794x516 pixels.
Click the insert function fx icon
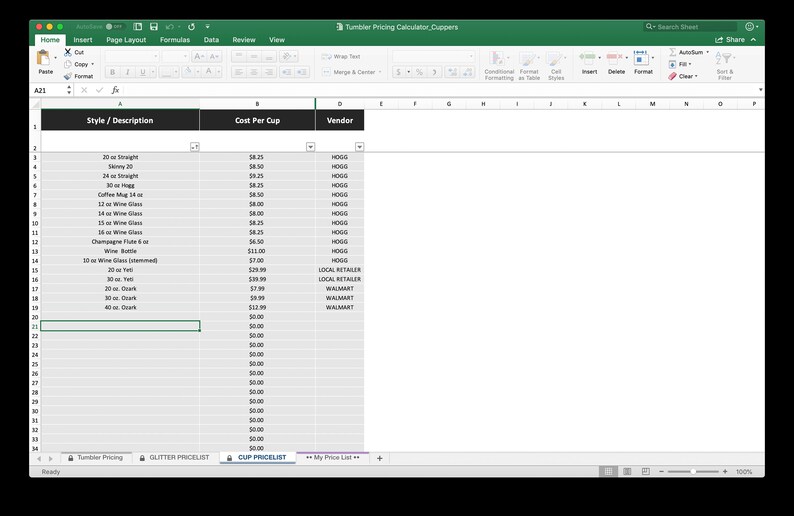click(x=115, y=90)
